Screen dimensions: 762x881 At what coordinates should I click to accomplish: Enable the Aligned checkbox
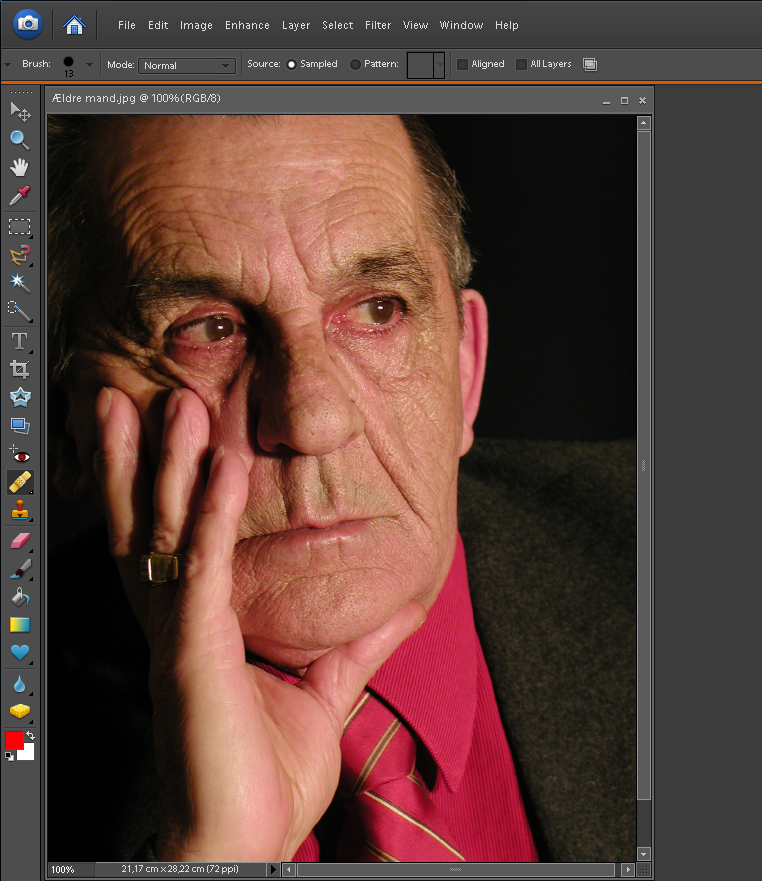click(462, 65)
